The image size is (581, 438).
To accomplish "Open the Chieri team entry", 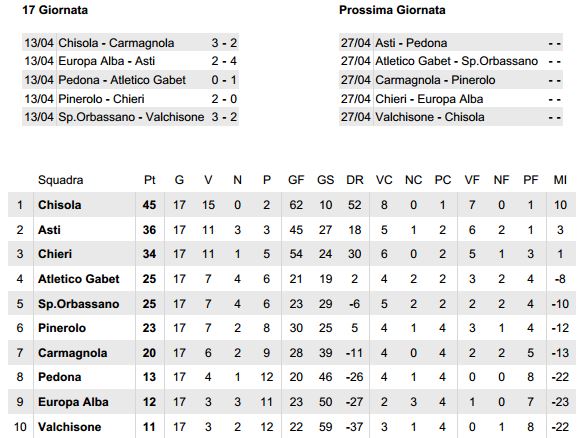I will tap(55, 254).
